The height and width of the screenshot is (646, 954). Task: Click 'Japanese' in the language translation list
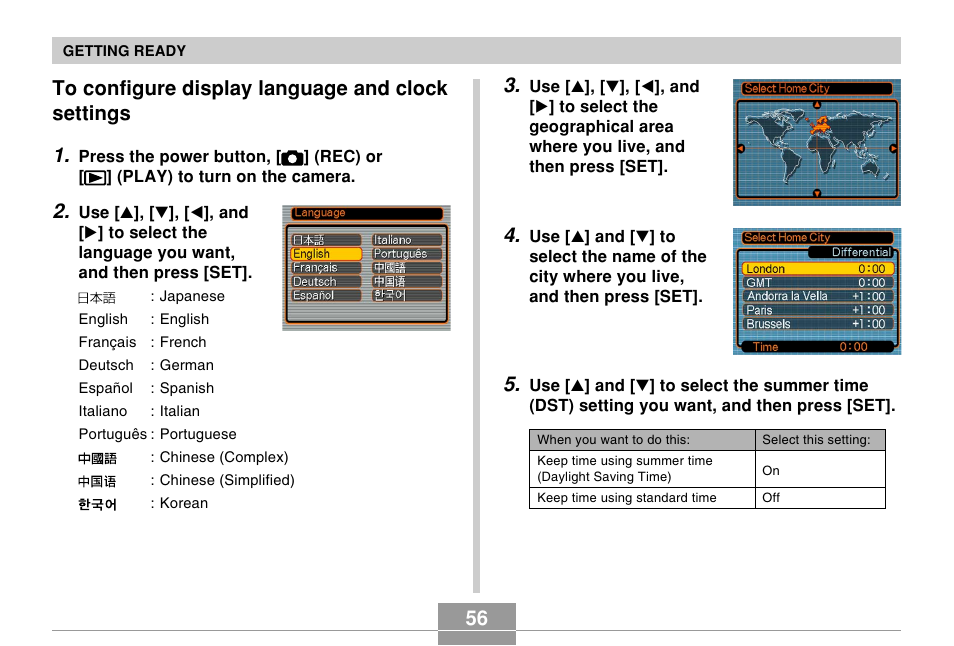(192, 296)
